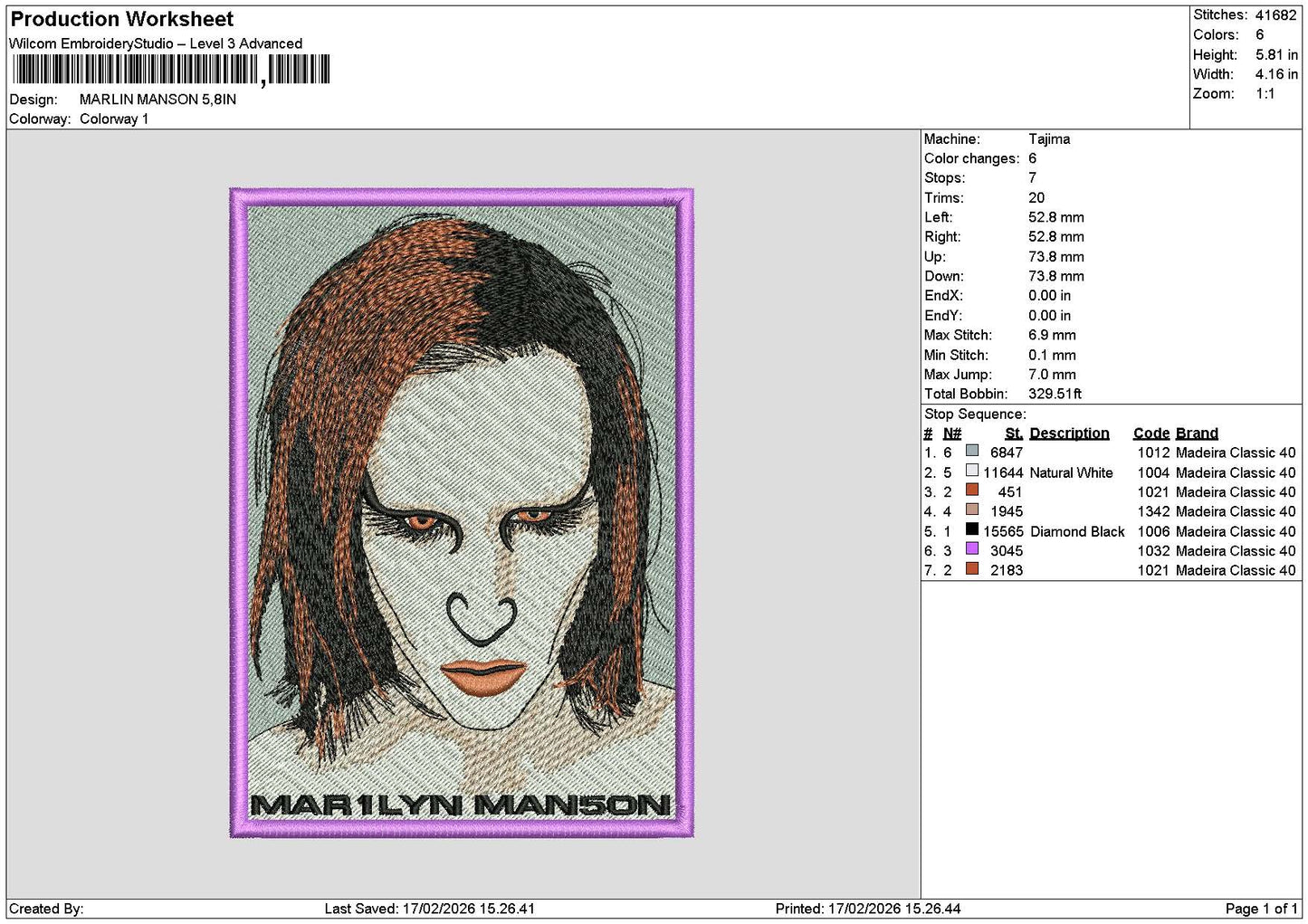Click the Colors value 6 in the header
This screenshot has width=1308, height=924.
click(1259, 34)
